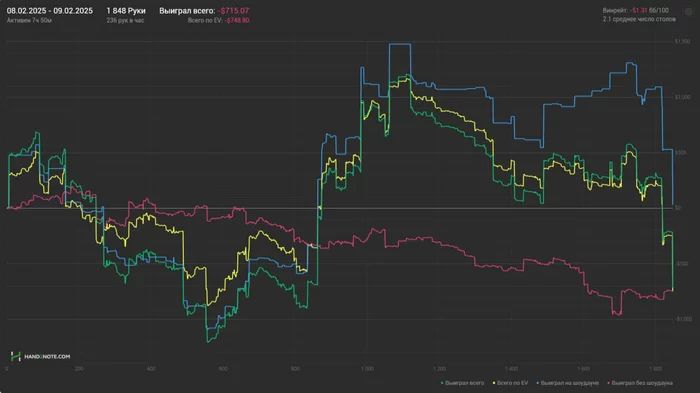
Task: Click the yellow Всего по EV legend dot
Action: (x=494, y=383)
